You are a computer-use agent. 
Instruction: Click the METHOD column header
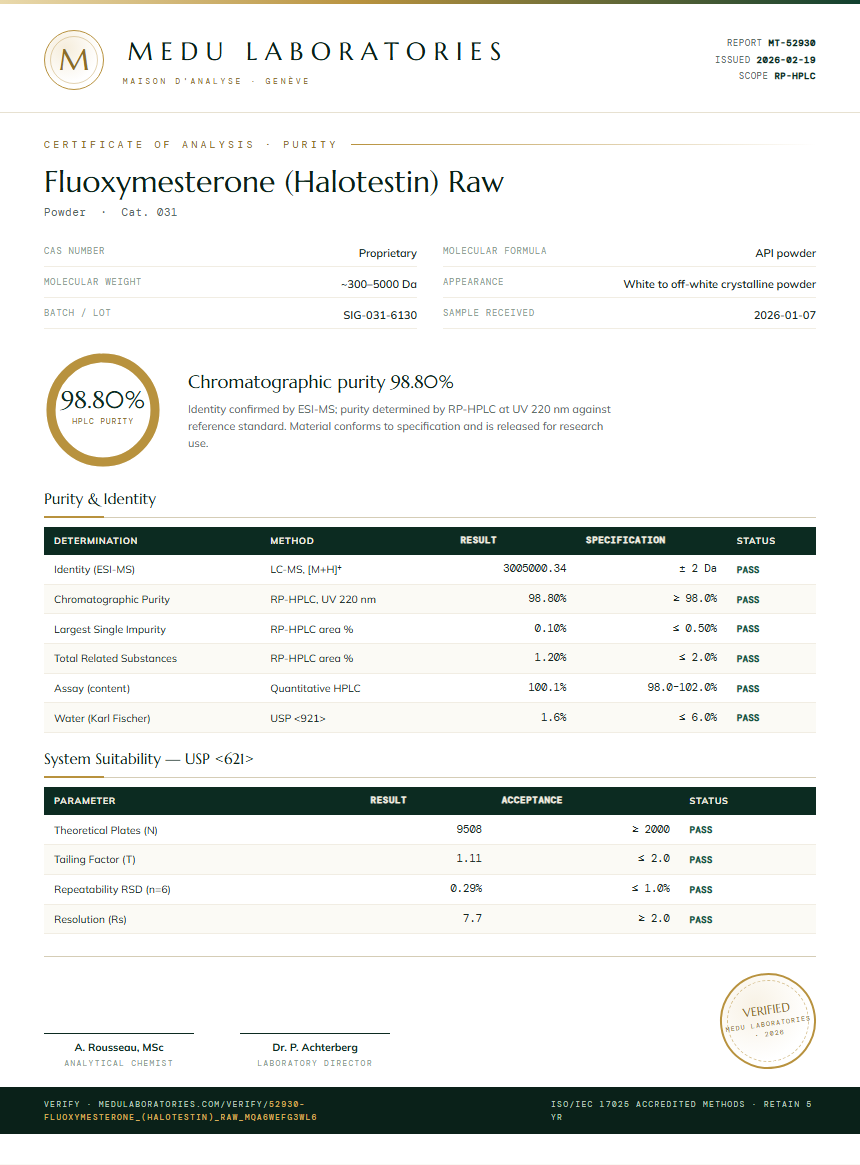coord(291,541)
